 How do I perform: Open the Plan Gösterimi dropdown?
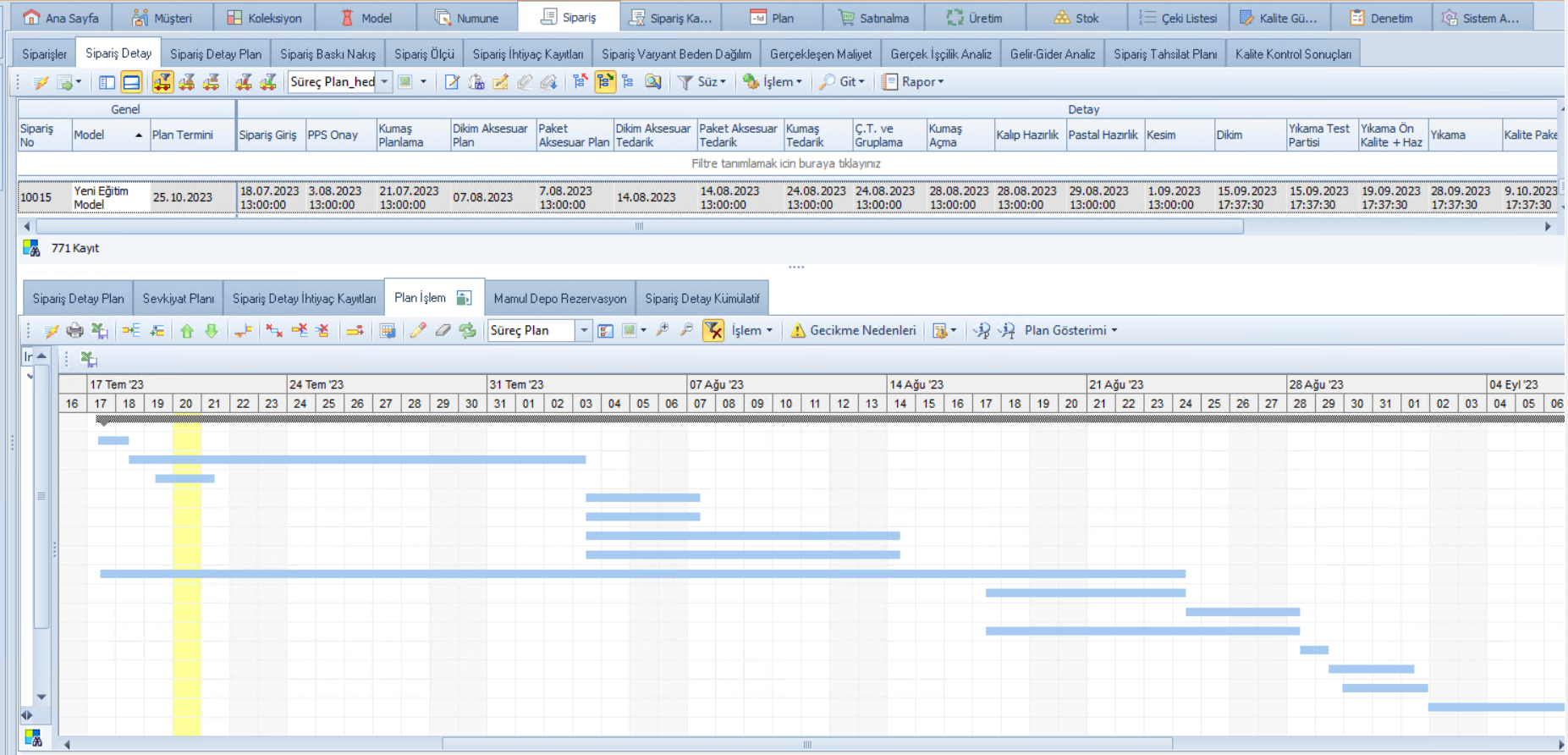(x=1070, y=331)
